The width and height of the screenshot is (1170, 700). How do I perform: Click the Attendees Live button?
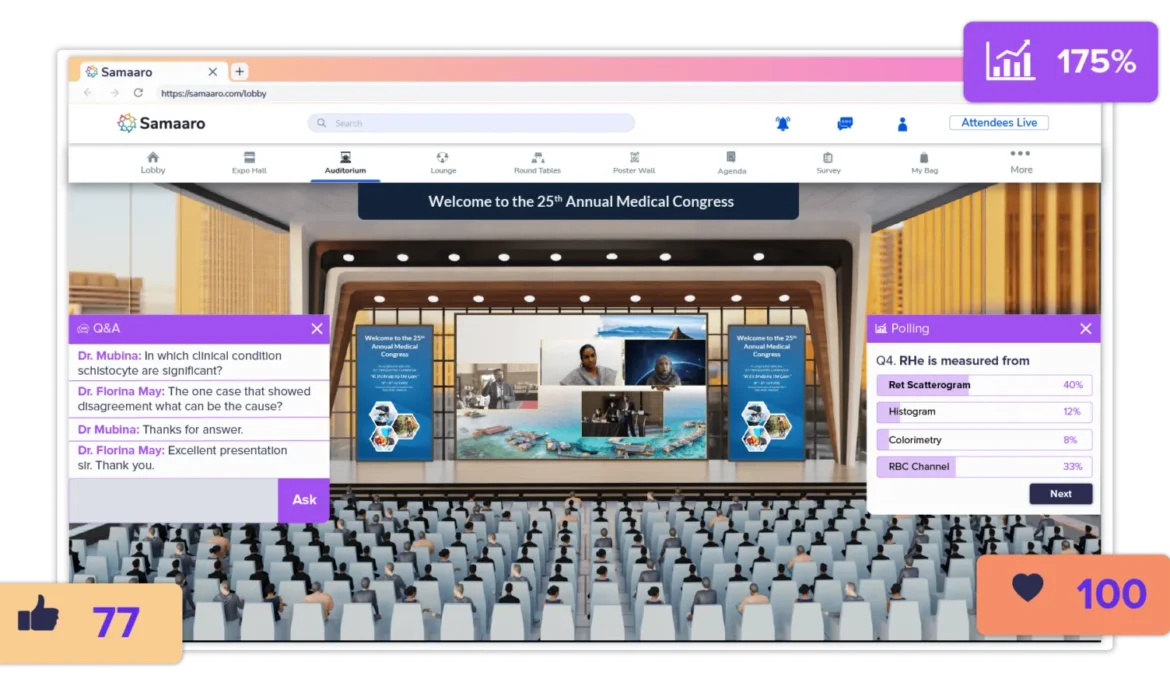tap(998, 122)
